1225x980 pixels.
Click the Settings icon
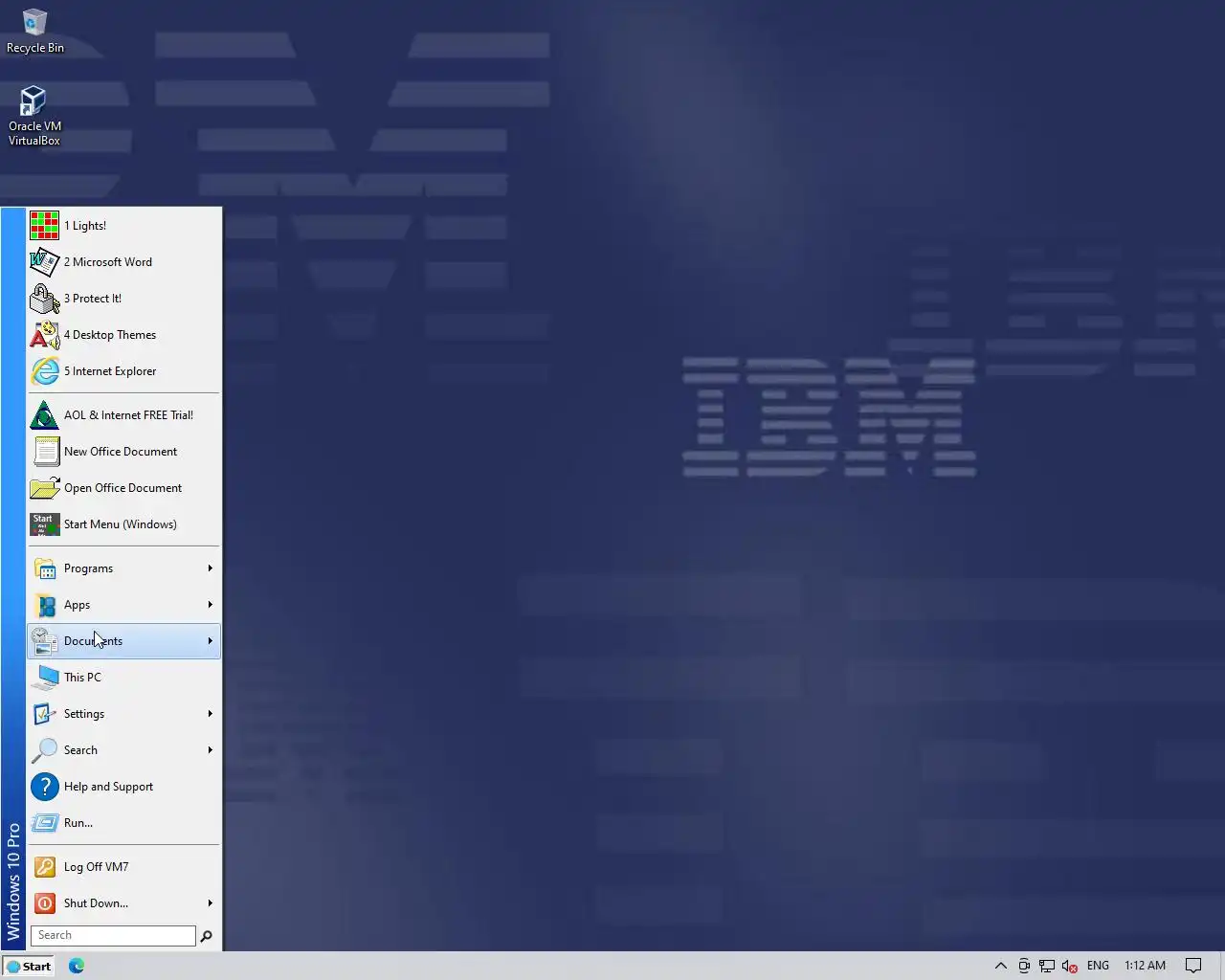[44, 714]
